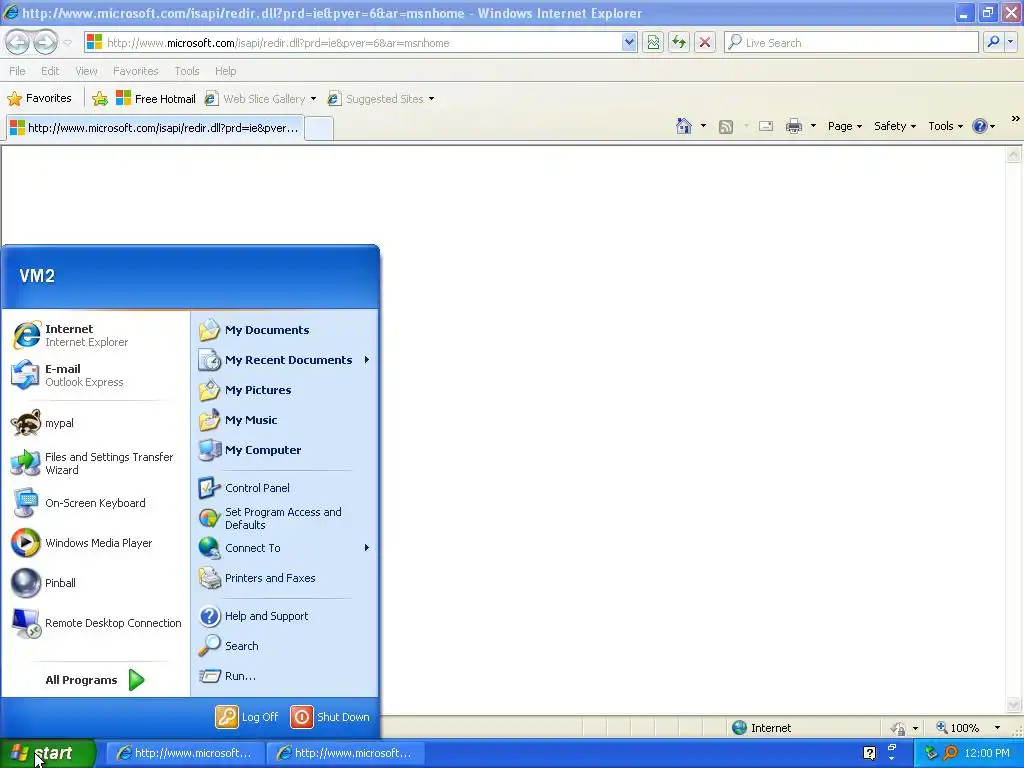1024x768 pixels.
Task: Click the Help question mark command bar icon
Action: pos(980,126)
